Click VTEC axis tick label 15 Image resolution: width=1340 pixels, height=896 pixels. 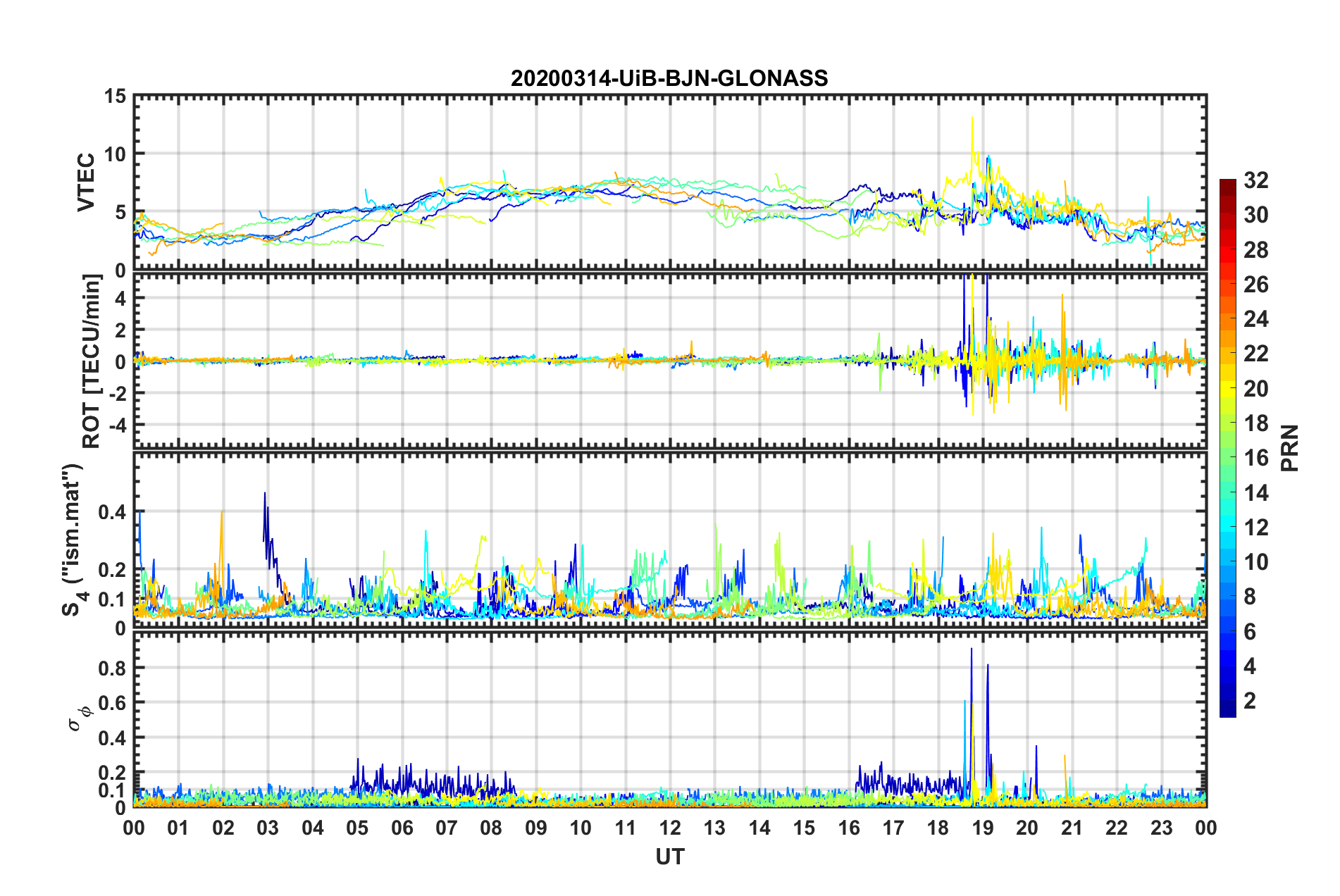(x=115, y=96)
